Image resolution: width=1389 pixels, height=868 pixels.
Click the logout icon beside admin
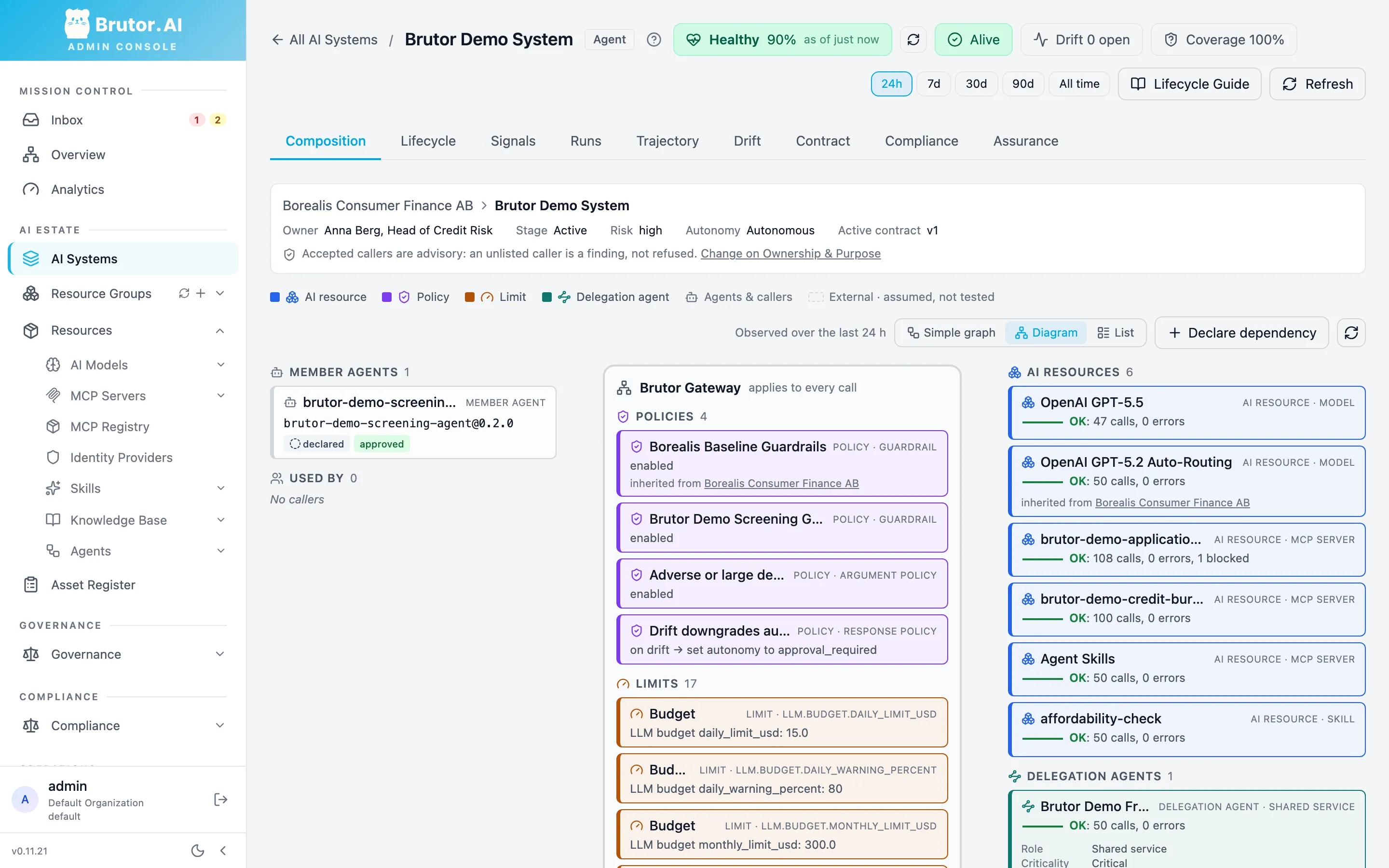(x=220, y=799)
